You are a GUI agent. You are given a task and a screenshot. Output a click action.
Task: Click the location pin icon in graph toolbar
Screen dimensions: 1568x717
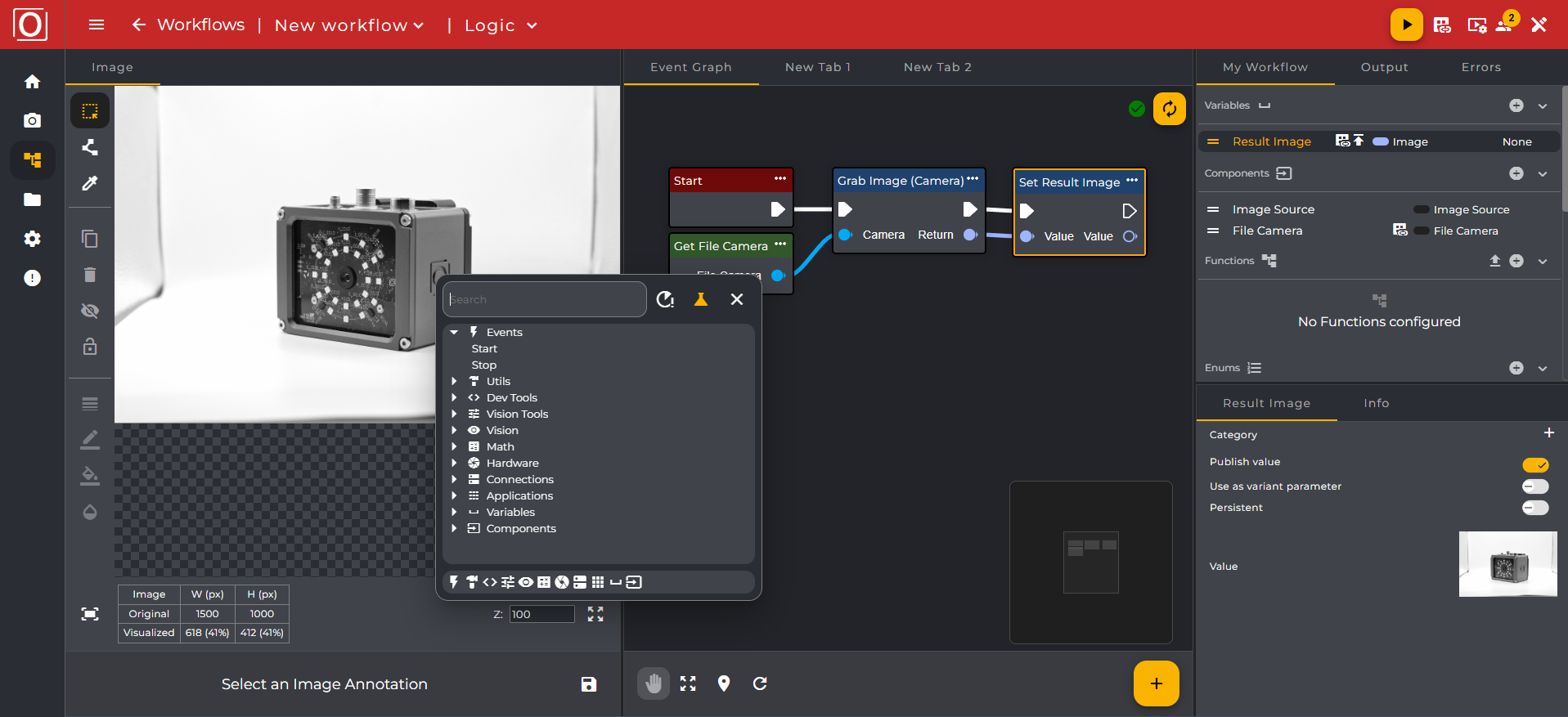pyautogui.click(x=724, y=683)
